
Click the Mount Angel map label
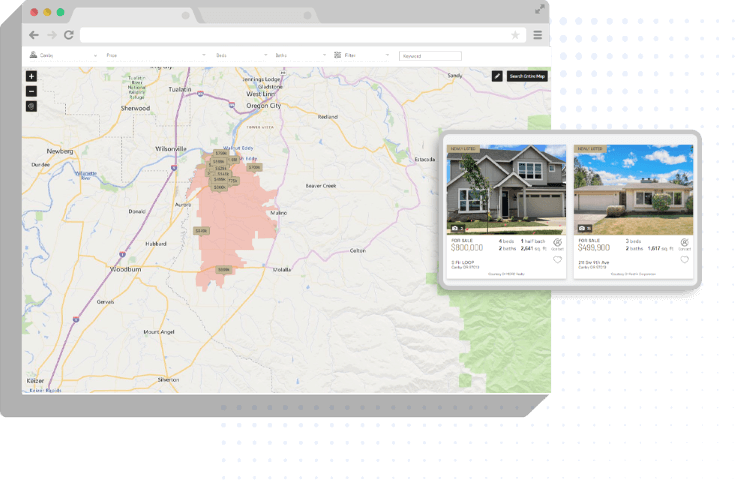(159, 332)
